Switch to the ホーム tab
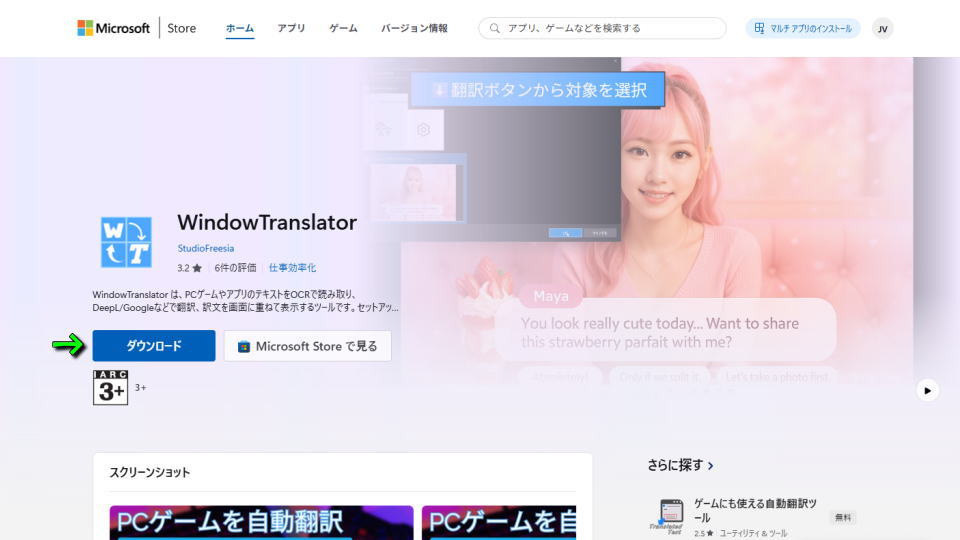The image size is (960, 540). (240, 28)
